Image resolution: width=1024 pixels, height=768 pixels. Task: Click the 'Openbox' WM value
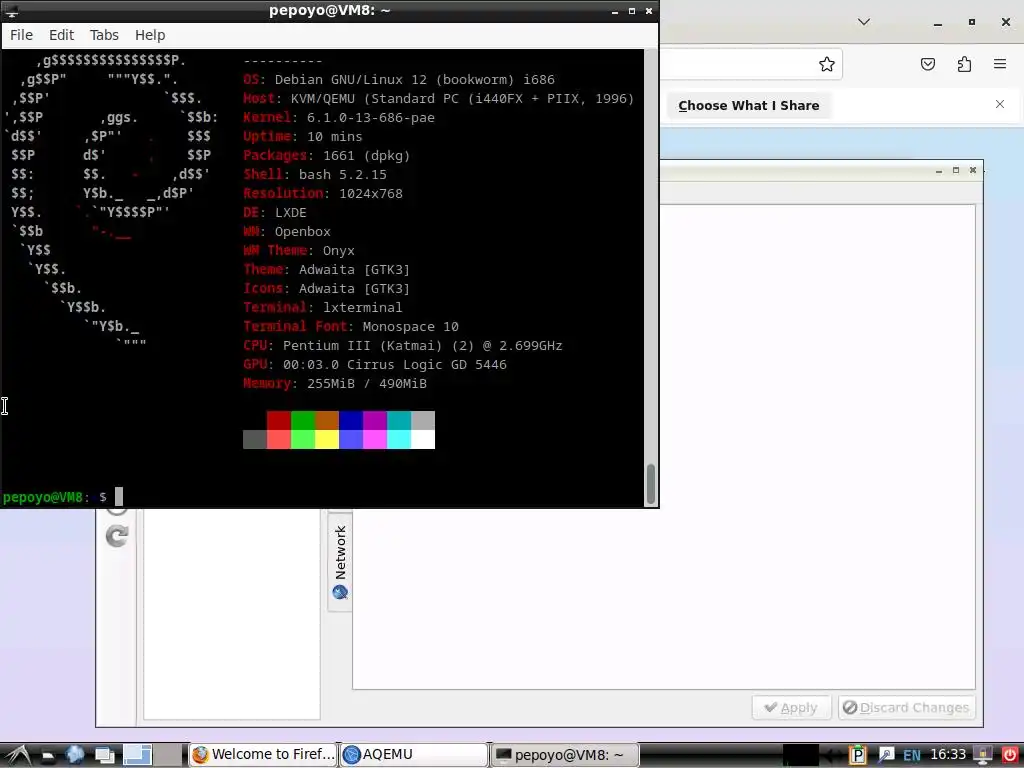tap(302, 232)
